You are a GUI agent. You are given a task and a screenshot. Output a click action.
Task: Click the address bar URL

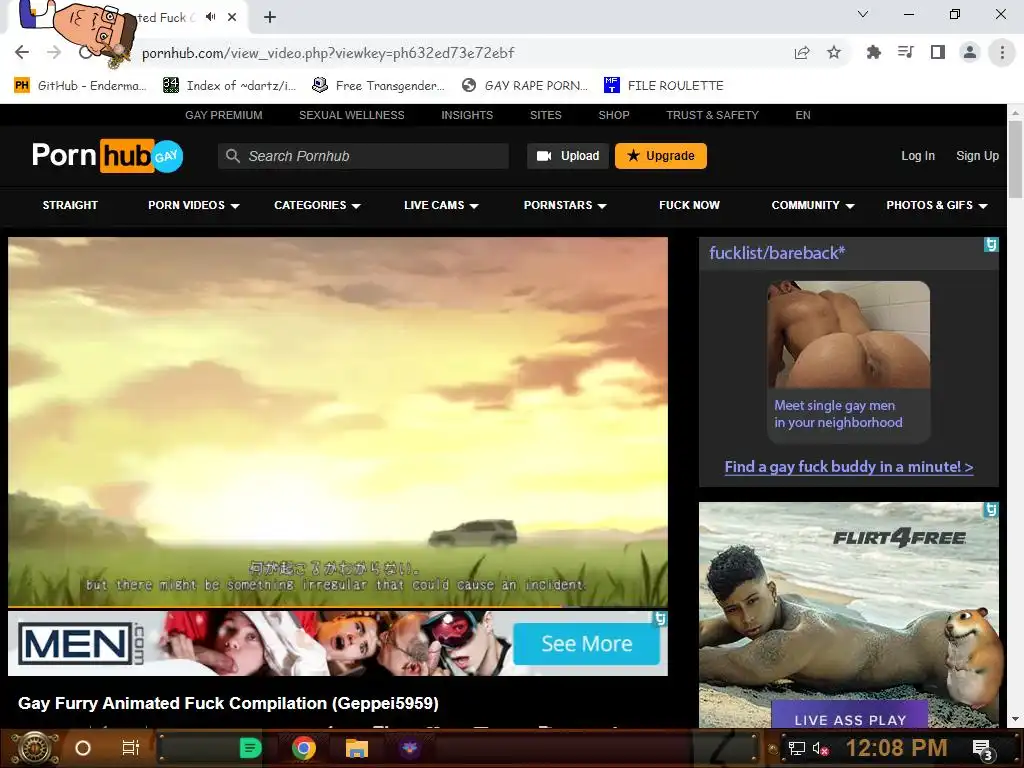(x=328, y=53)
